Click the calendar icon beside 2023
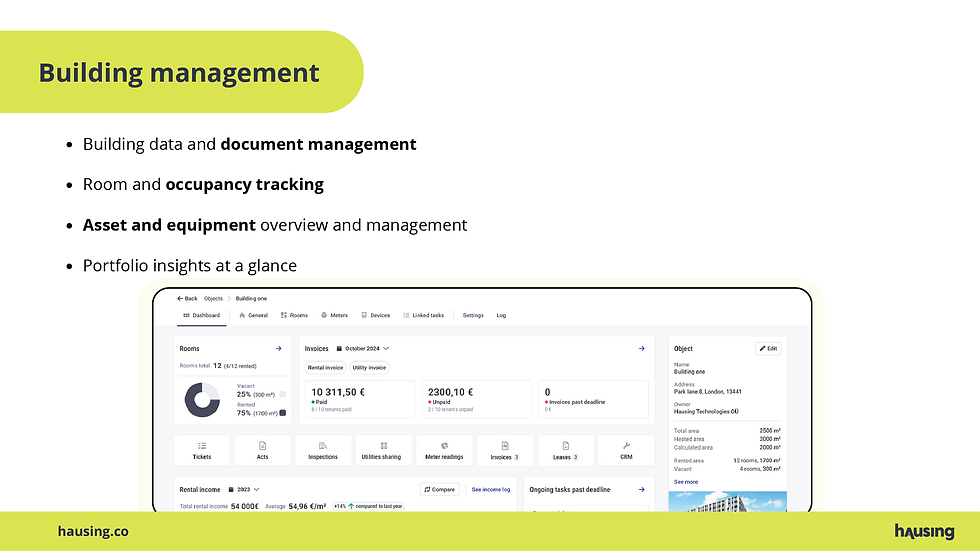Screen dimensions: 980x551 coord(231,490)
